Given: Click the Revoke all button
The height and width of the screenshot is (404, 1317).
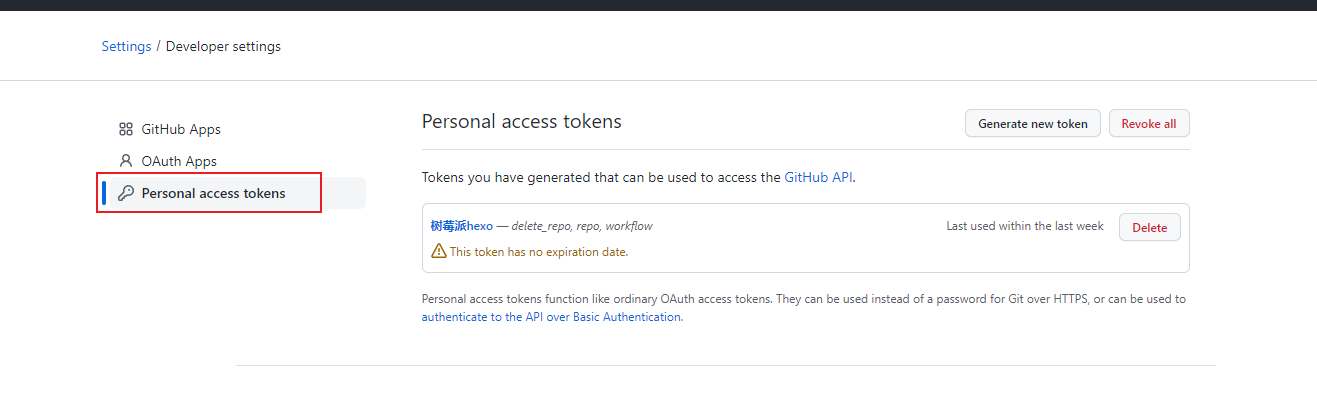Looking at the screenshot, I should [1148, 124].
